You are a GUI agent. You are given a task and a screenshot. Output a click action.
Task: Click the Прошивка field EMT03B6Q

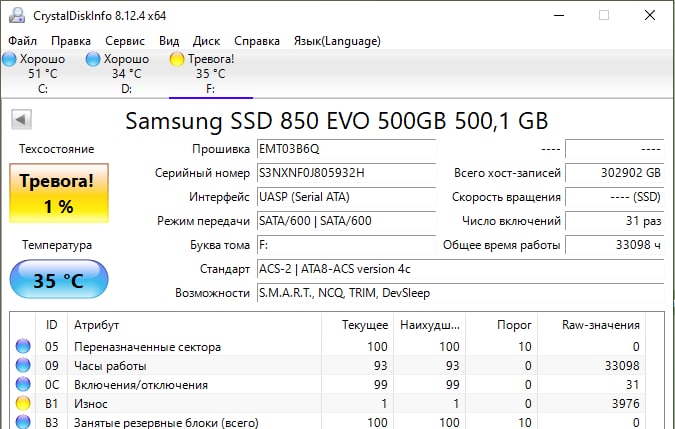(347, 149)
